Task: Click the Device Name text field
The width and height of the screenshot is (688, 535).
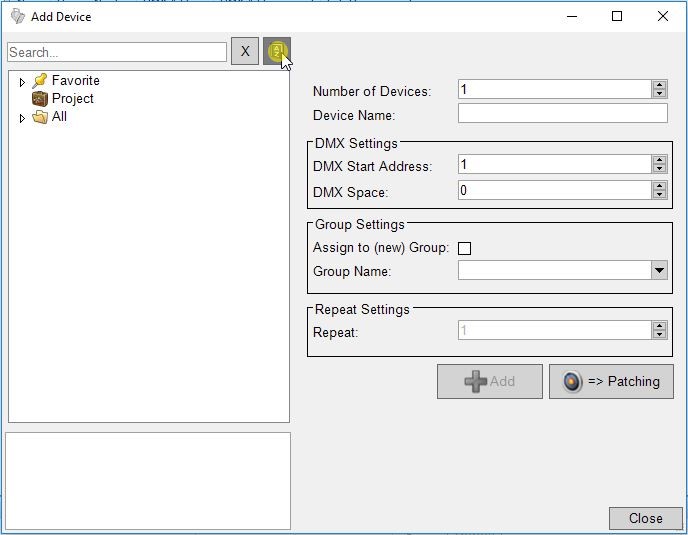Action: (x=562, y=114)
